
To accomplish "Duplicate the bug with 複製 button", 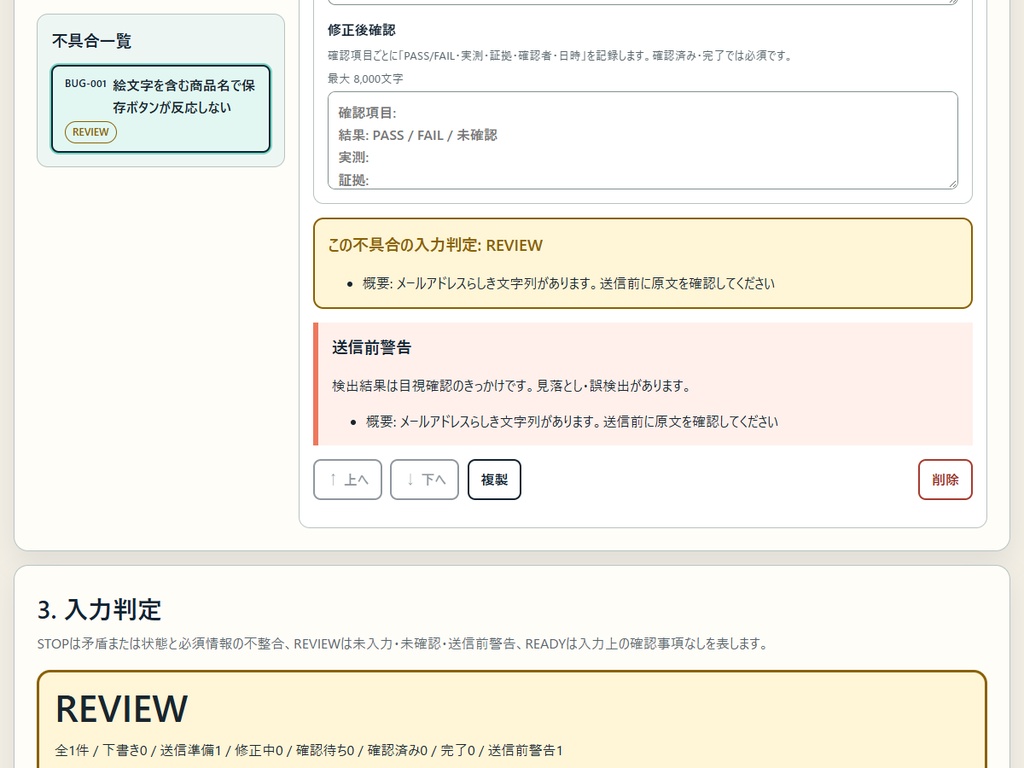I will [494, 479].
